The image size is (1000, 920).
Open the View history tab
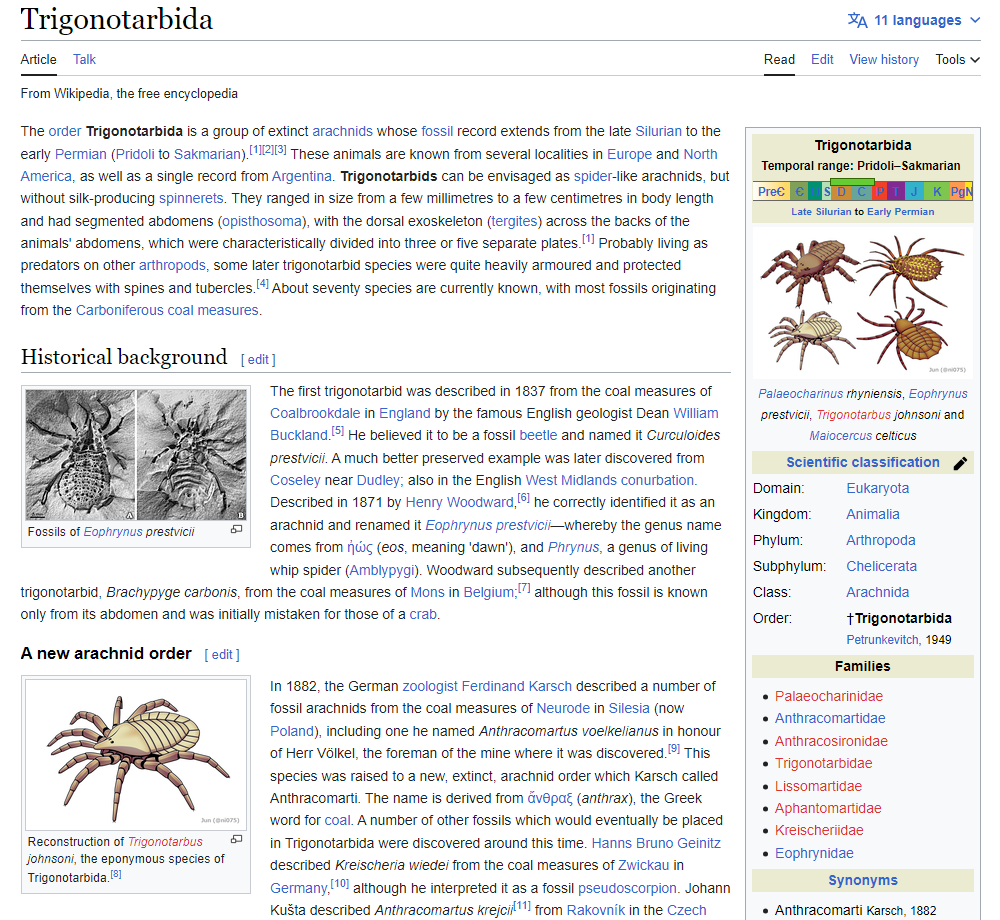(x=883, y=59)
